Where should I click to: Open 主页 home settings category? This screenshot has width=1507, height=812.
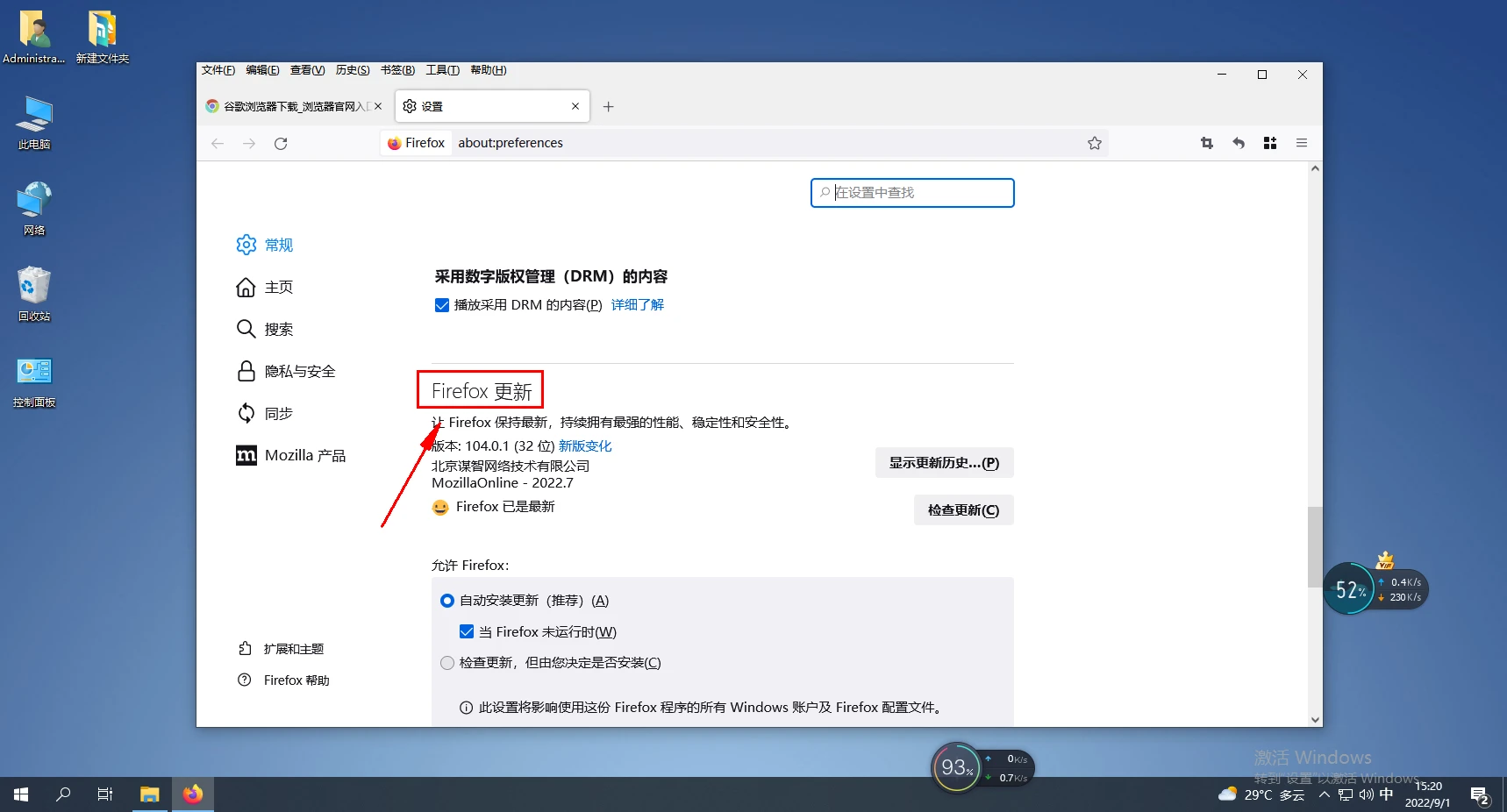(x=265, y=287)
